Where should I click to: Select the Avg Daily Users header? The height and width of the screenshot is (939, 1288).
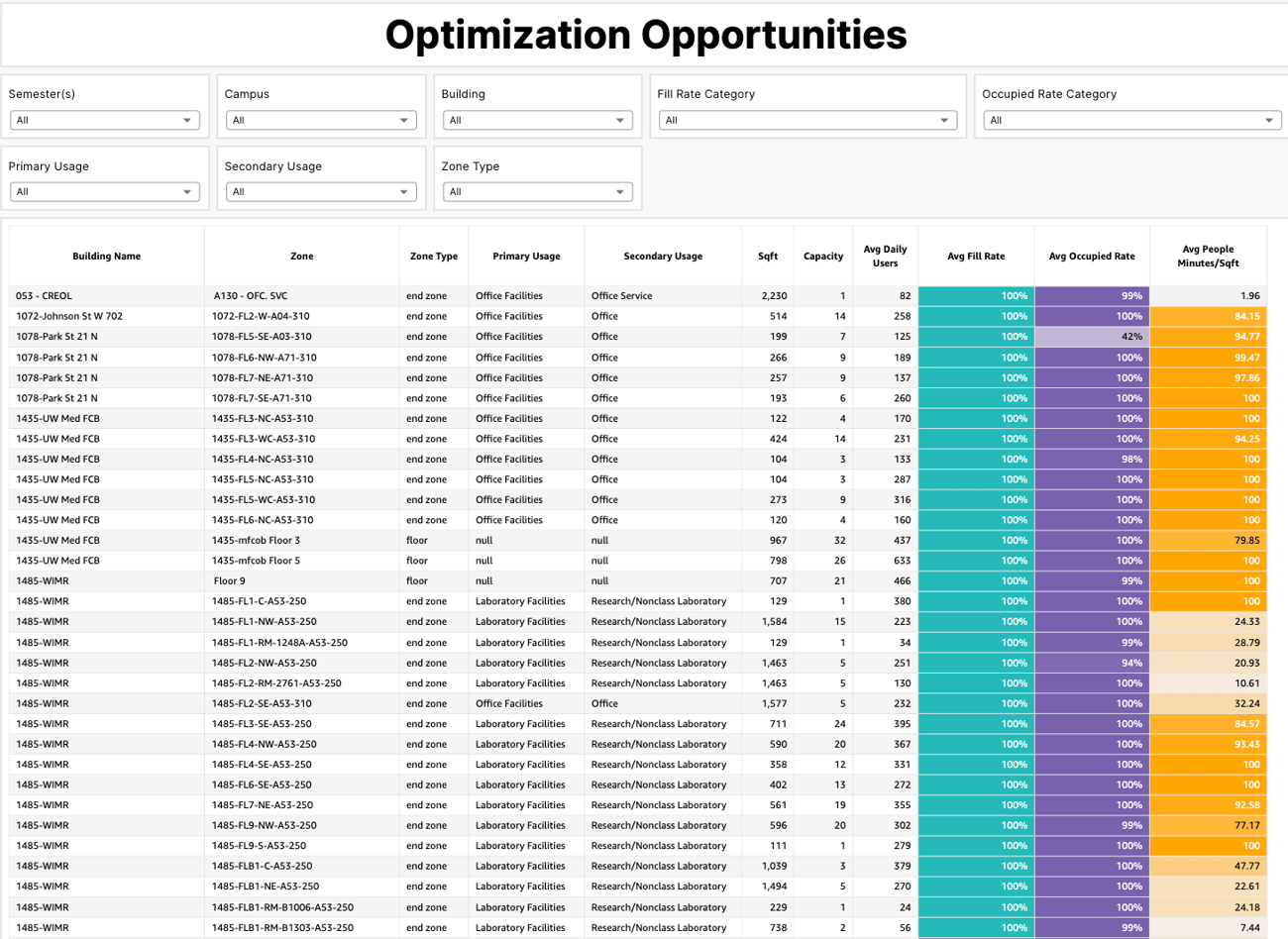pos(885,256)
